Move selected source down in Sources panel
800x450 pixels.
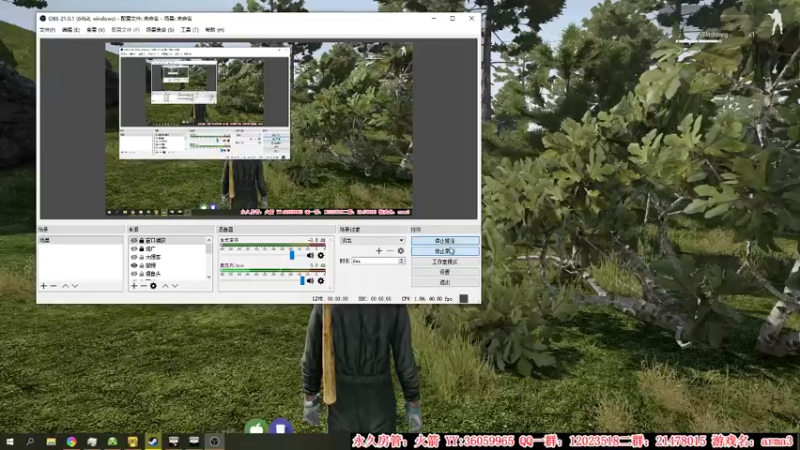175,286
